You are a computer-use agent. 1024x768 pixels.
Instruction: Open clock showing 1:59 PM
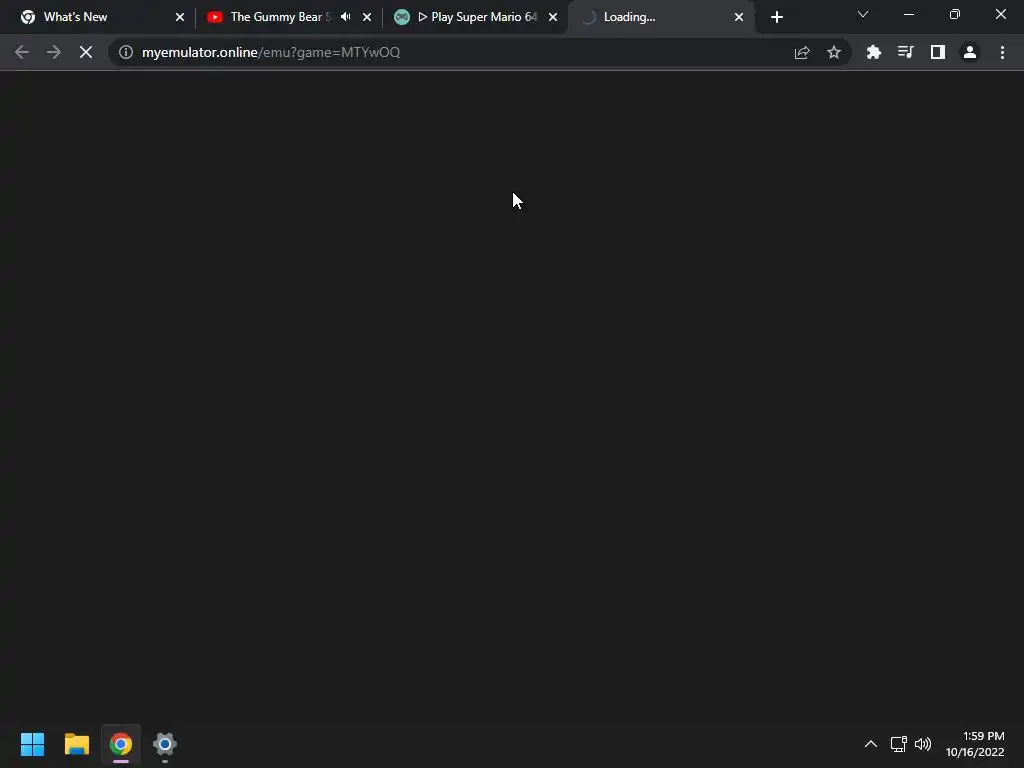tap(975, 744)
